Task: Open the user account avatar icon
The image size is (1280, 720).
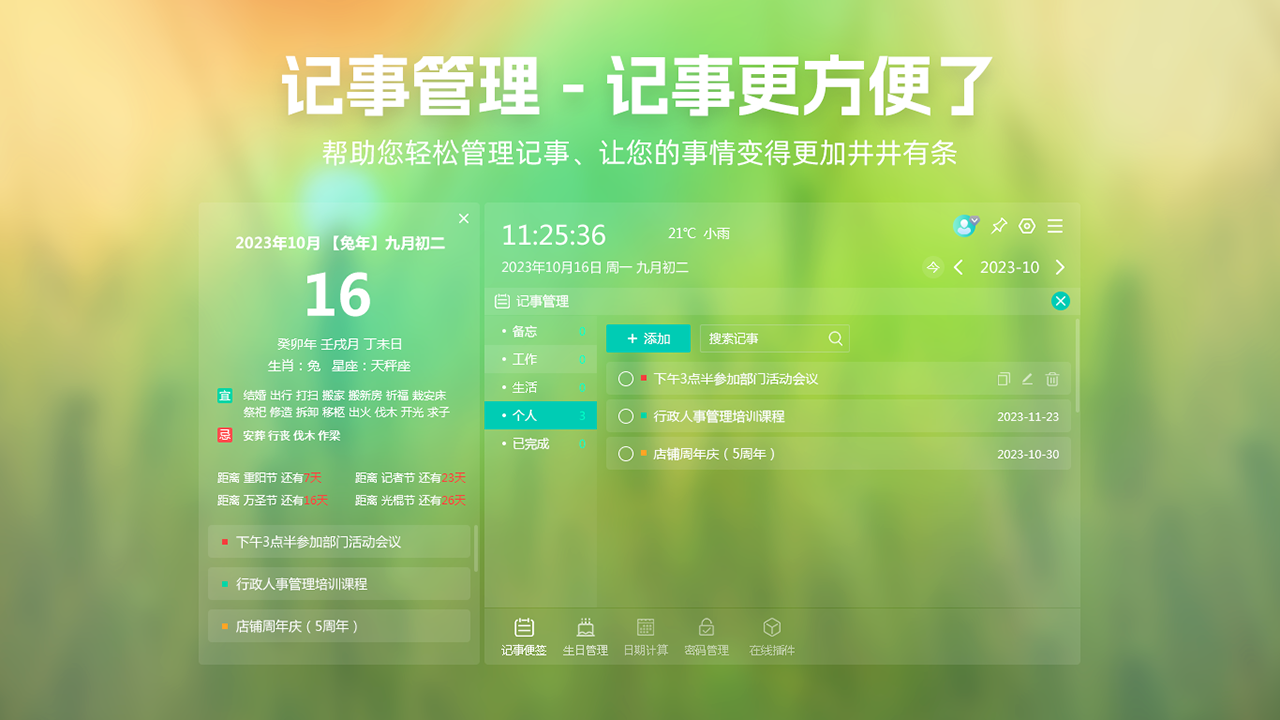Action: 965,226
